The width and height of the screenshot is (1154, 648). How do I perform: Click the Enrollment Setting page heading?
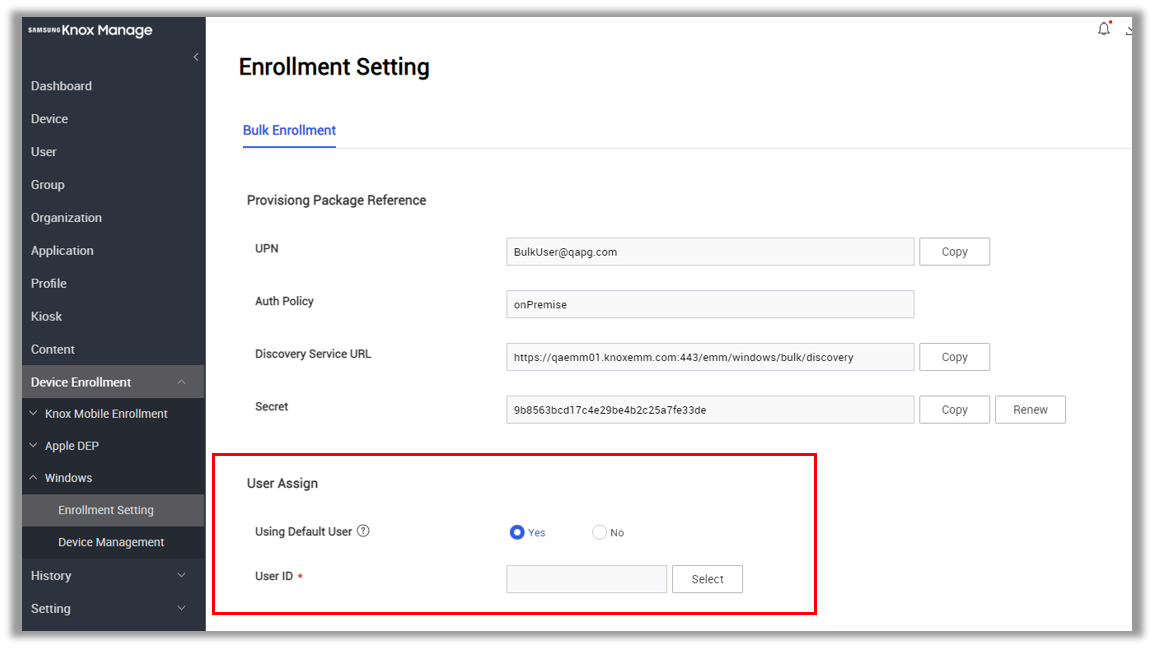pyautogui.click(x=334, y=67)
